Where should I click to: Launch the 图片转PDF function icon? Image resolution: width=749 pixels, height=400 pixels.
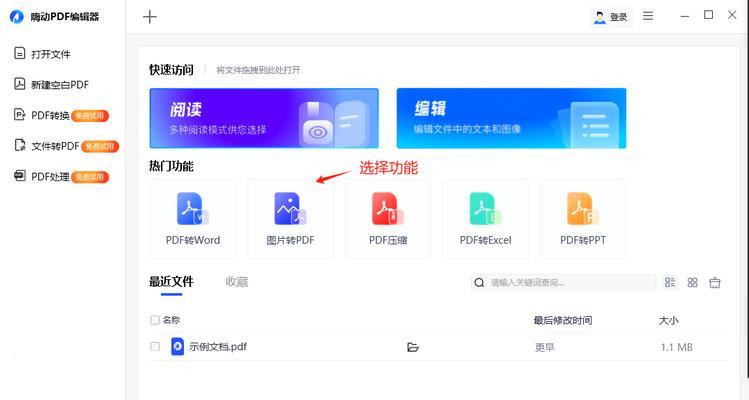(290, 209)
